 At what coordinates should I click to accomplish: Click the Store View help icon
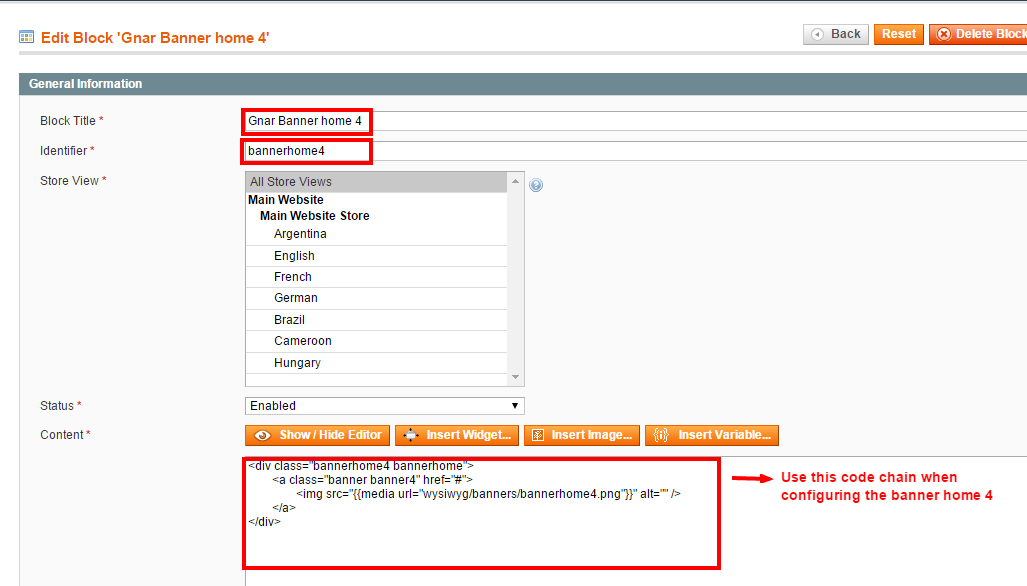536,185
